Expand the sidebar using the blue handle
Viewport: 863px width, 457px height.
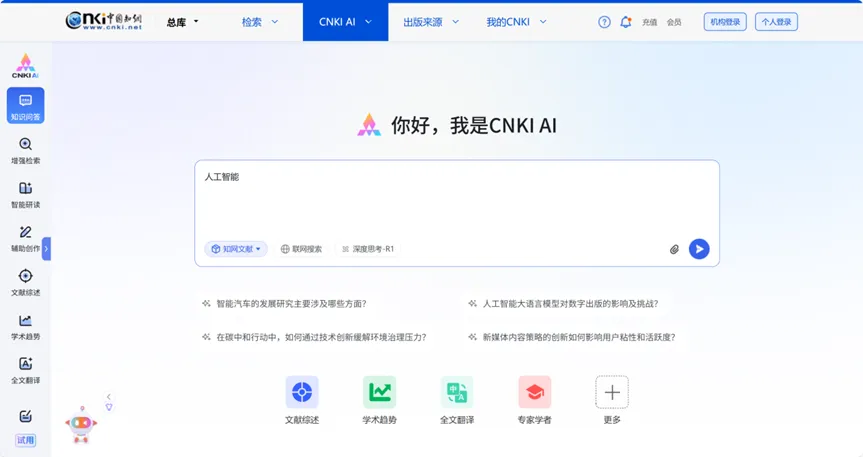tap(46, 249)
